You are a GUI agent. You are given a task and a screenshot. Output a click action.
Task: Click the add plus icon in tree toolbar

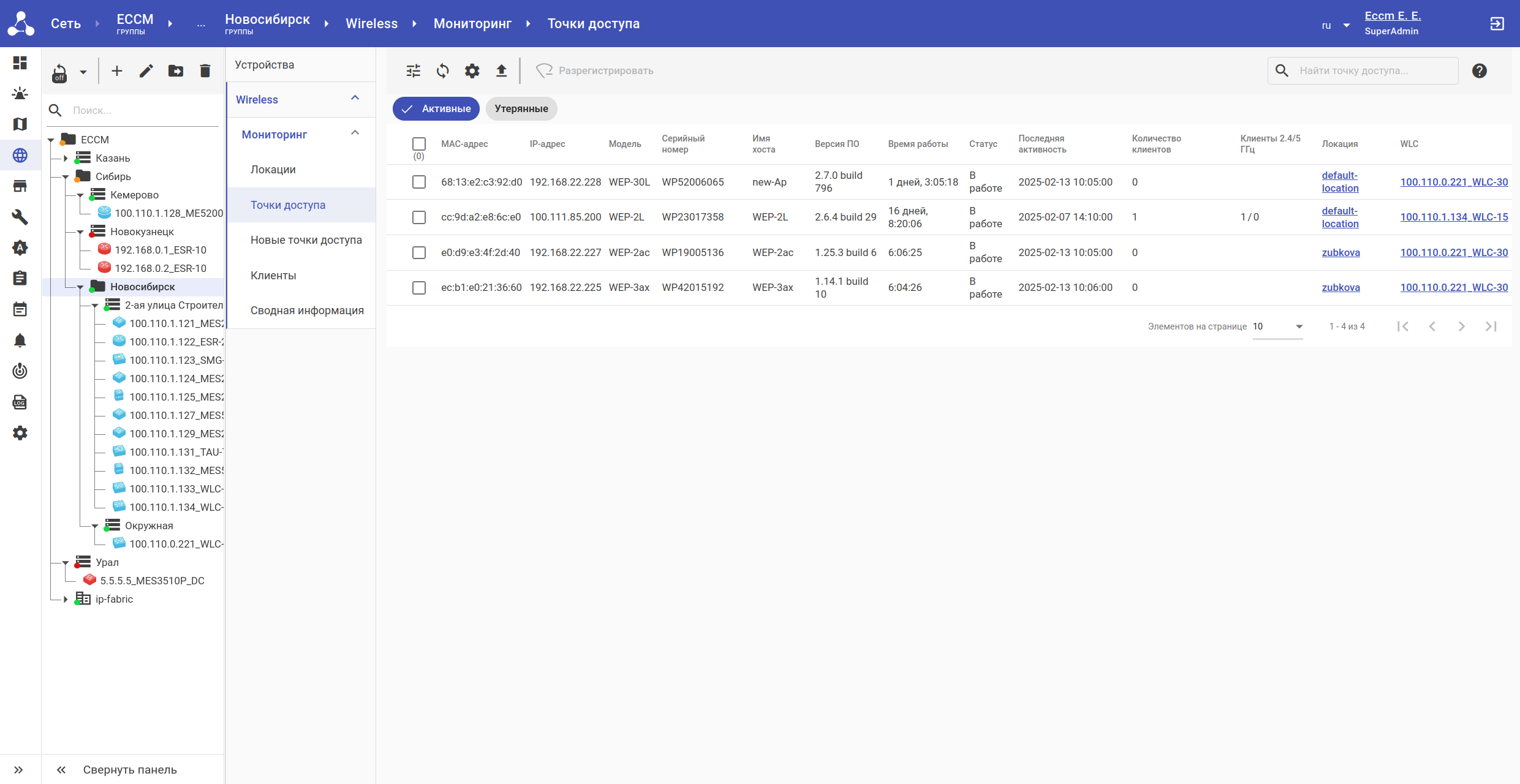pyautogui.click(x=116, y=71)
